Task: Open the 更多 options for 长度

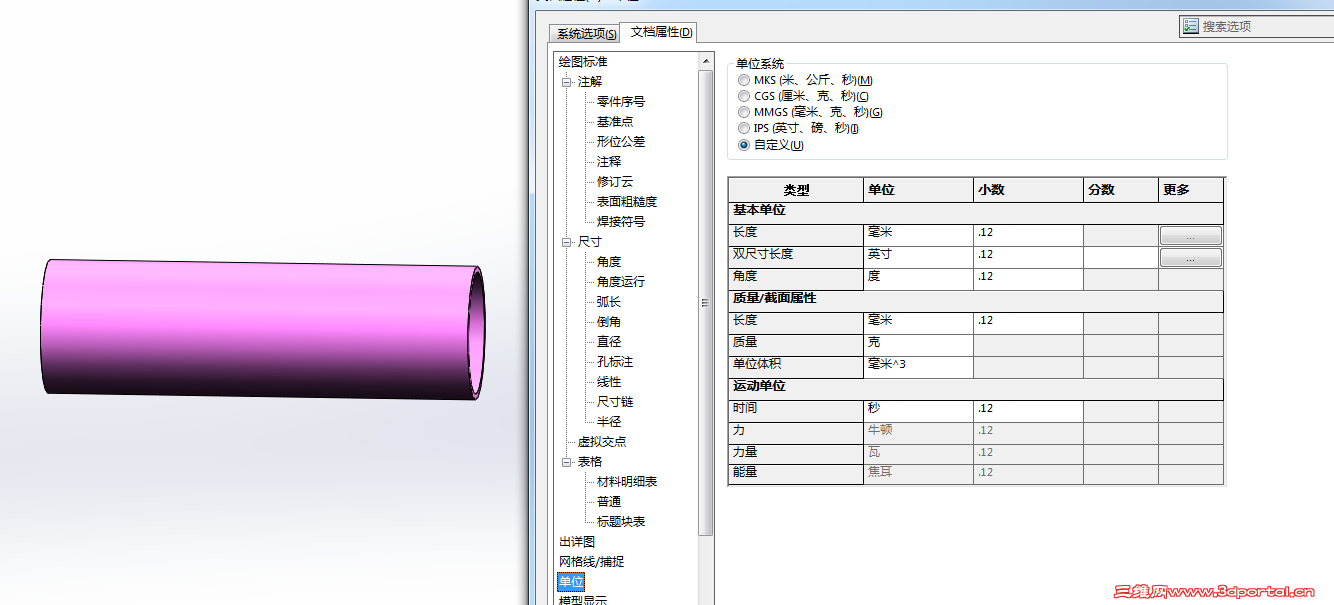Action: coord(1190,234)
